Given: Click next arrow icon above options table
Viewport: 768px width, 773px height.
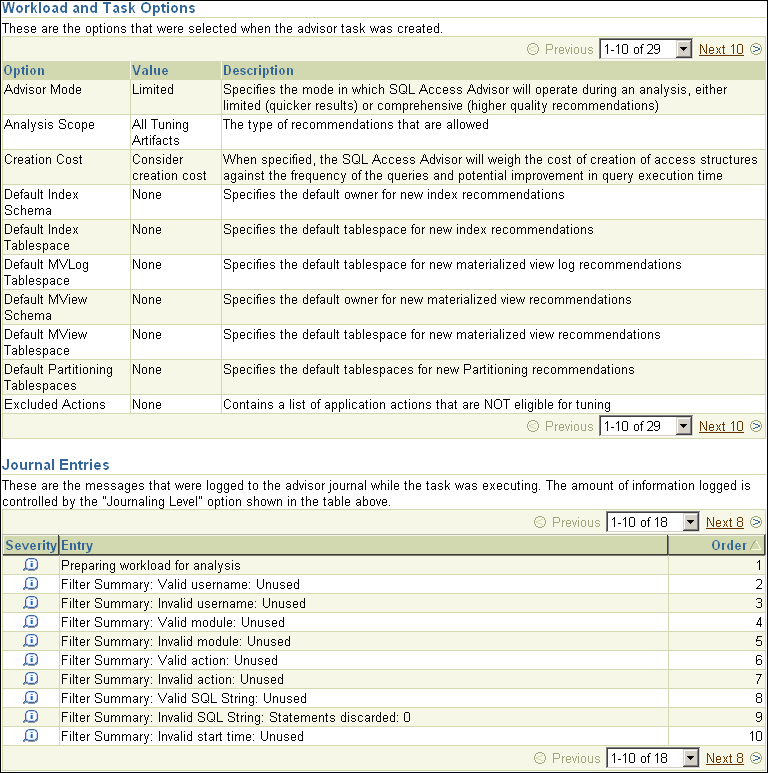Looking at the screenshot, I should point(756,49).
